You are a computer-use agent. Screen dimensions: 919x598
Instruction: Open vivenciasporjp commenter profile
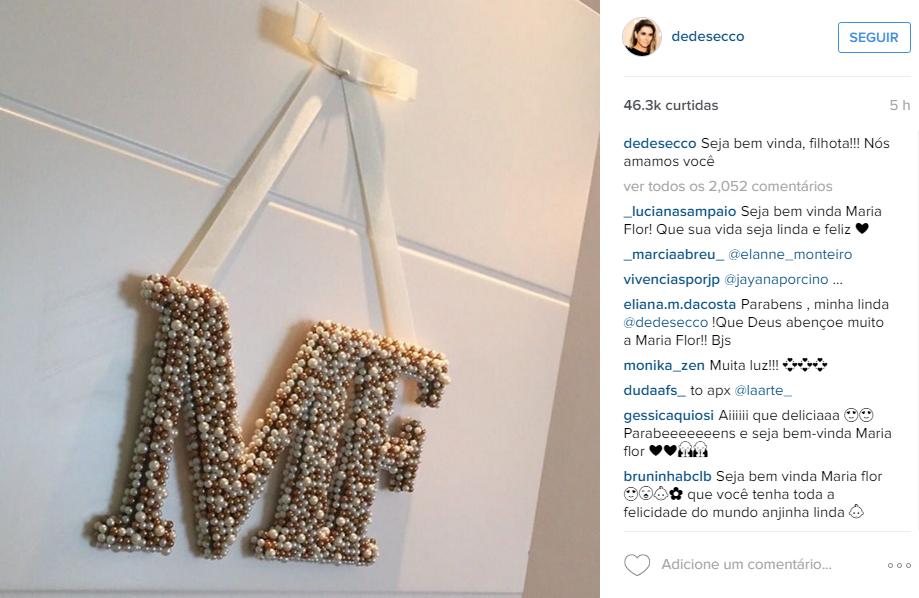(x=671, y=280)
